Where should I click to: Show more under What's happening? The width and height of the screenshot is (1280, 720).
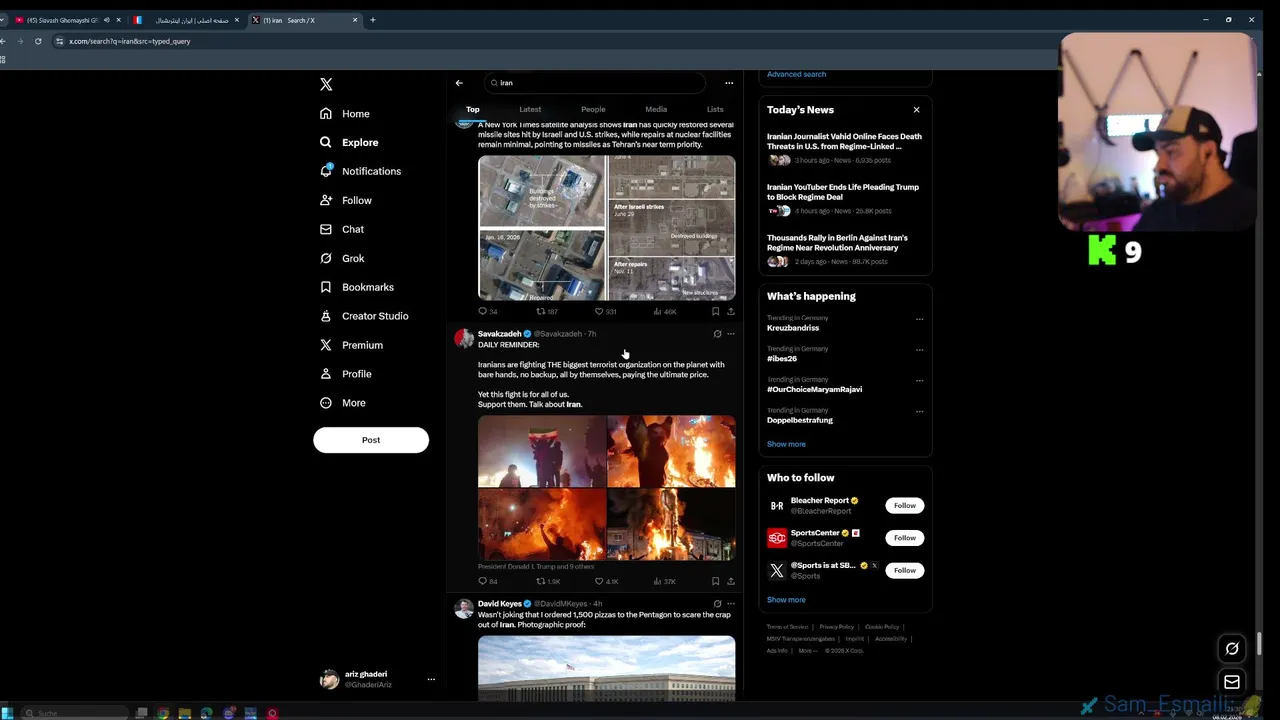[x=786, y=444]
